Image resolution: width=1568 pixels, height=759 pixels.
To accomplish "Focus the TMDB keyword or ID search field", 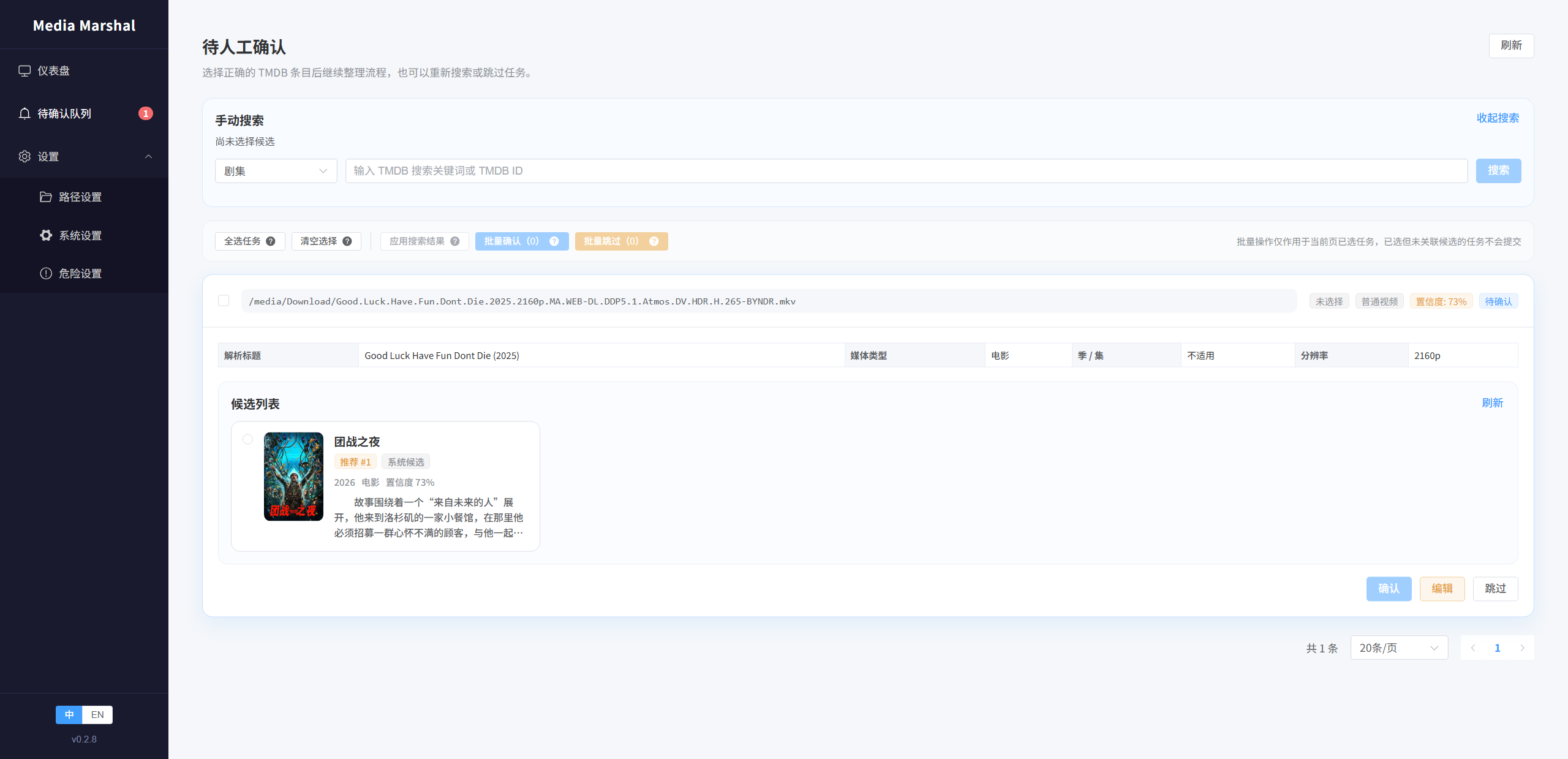I will click(x=907, y=171).
